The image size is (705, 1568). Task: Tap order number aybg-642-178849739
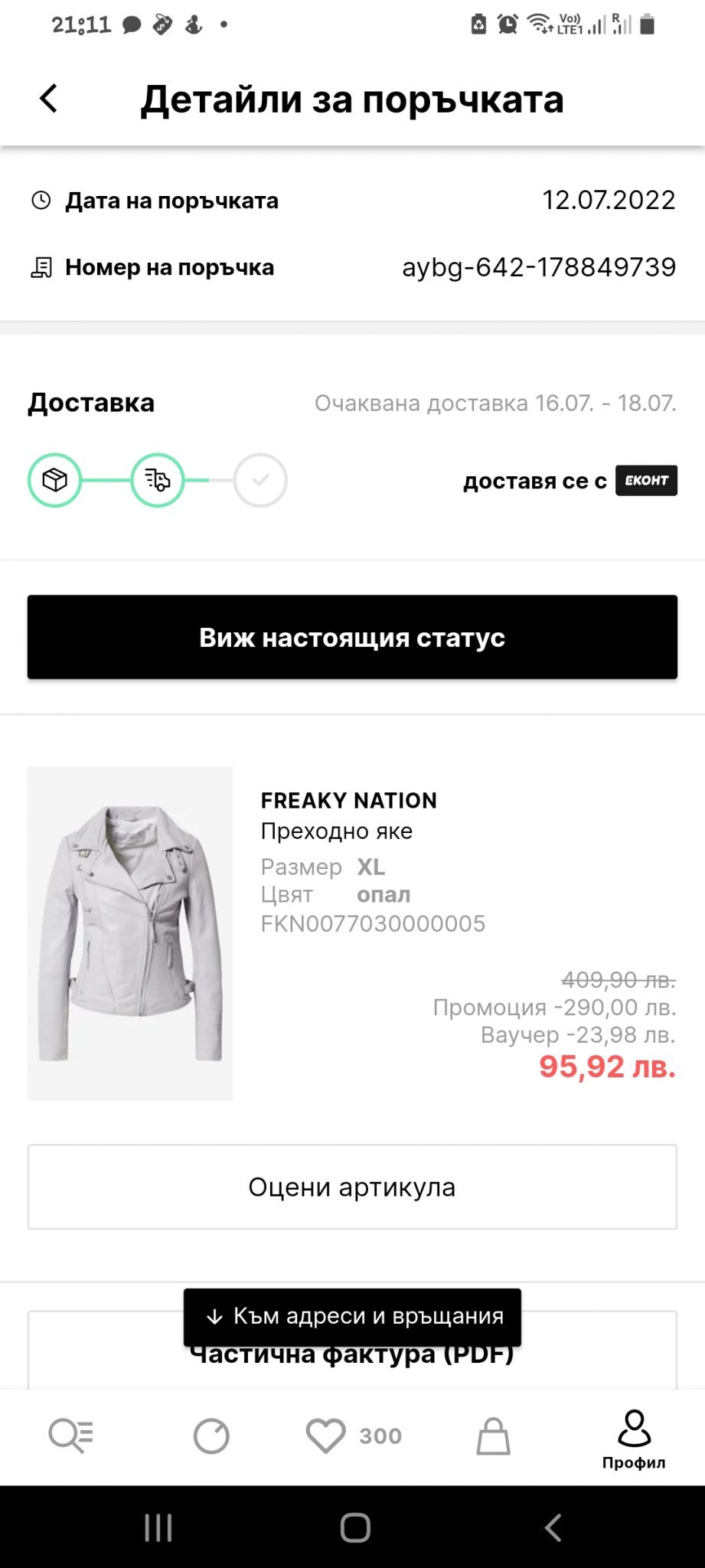539,267
